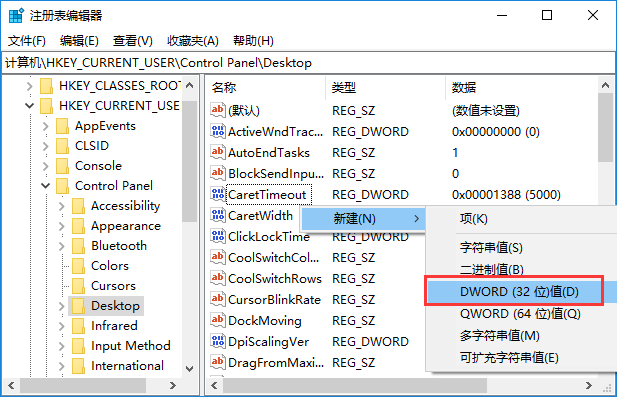This screenshot has width=617, height=397.
Task: Choose QWORD (64 位)值(Q) in the submenu
Action: [521, 314]
